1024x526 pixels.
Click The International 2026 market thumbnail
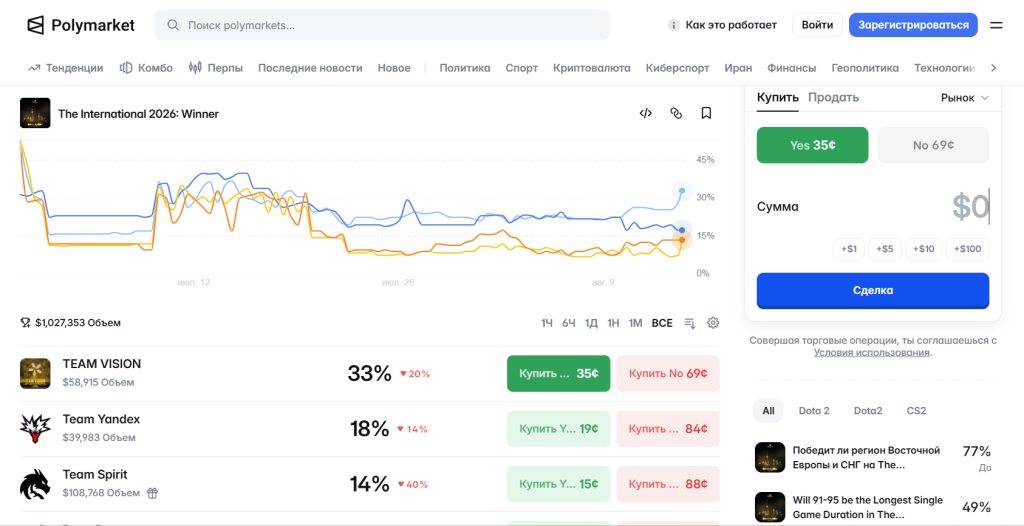[x=35, y=112]
